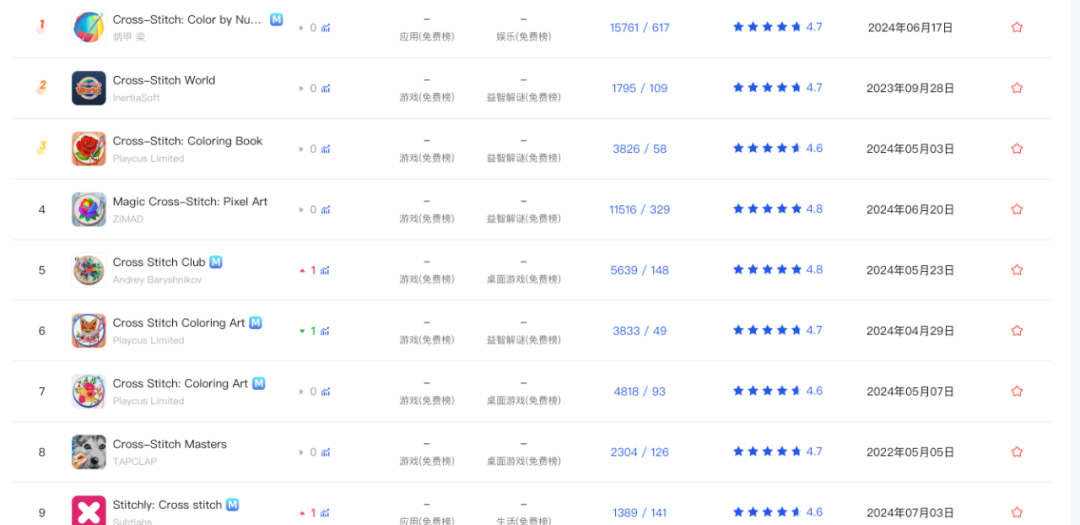View ratings count 2304 / 126

tap(639, 452)
